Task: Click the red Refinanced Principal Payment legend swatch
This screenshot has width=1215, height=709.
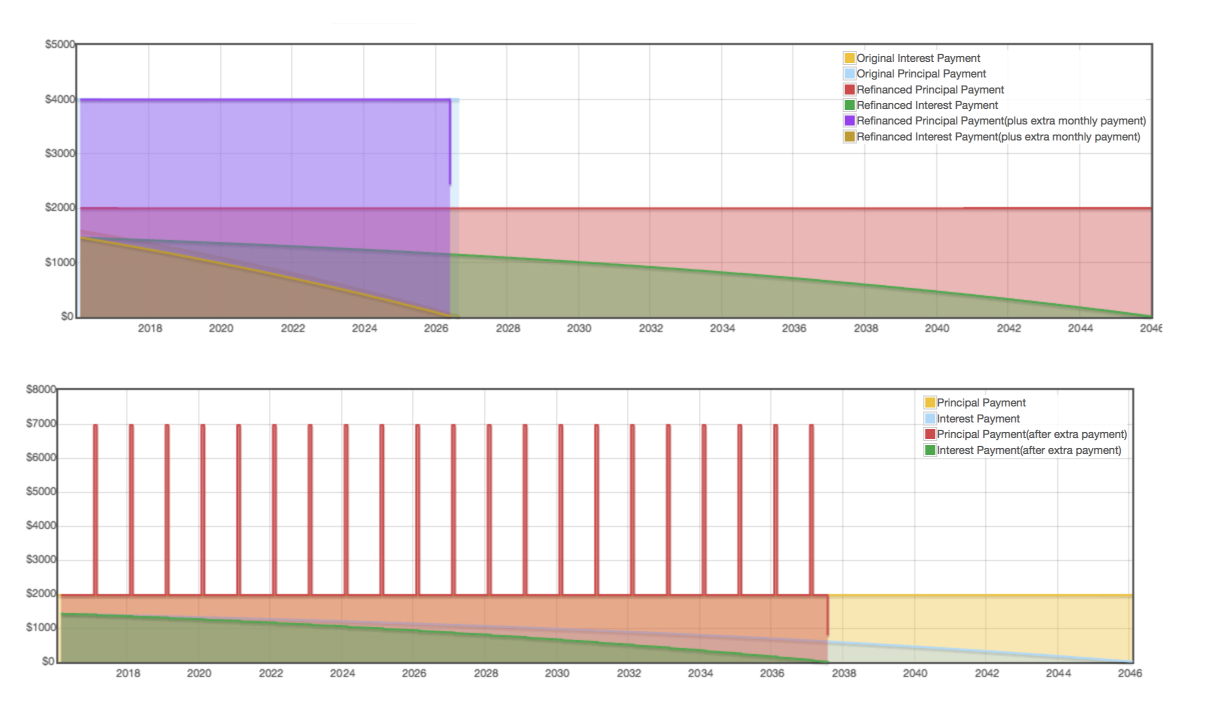Action: coord(850,90)
